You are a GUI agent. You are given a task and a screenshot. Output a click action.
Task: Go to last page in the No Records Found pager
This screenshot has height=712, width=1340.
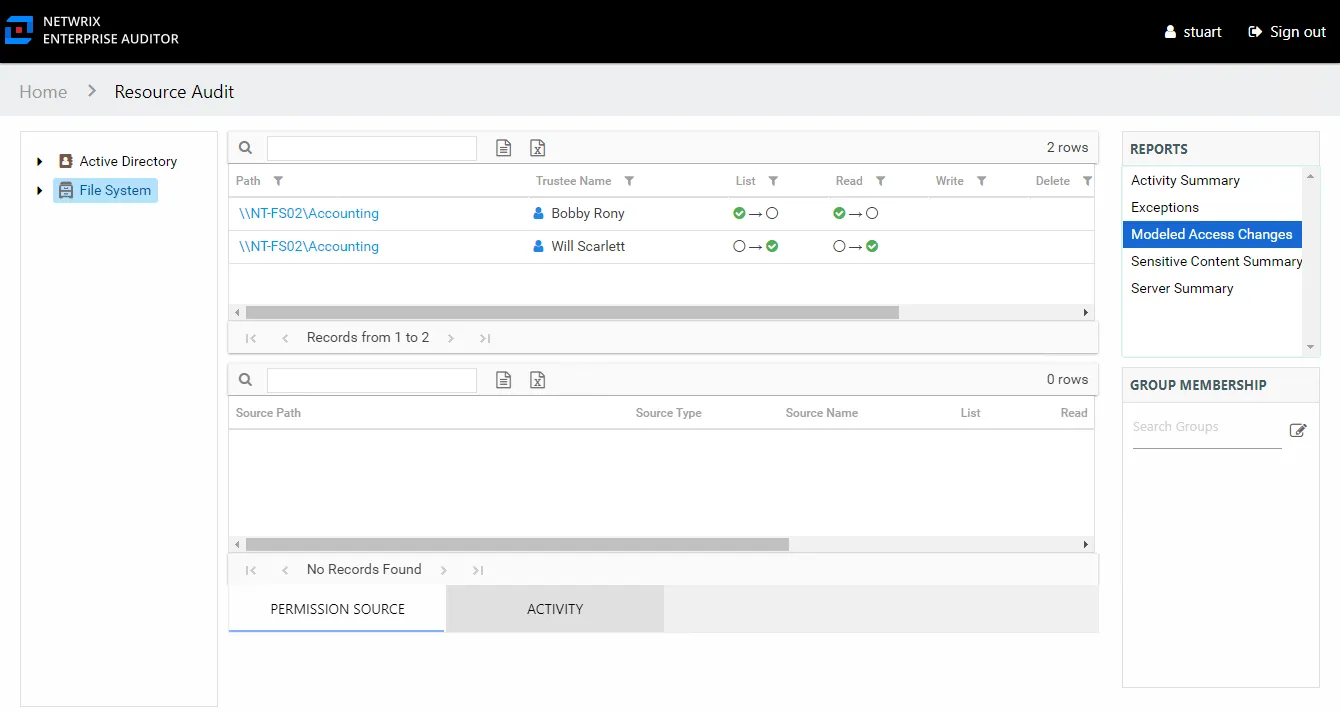coord(478,570)
